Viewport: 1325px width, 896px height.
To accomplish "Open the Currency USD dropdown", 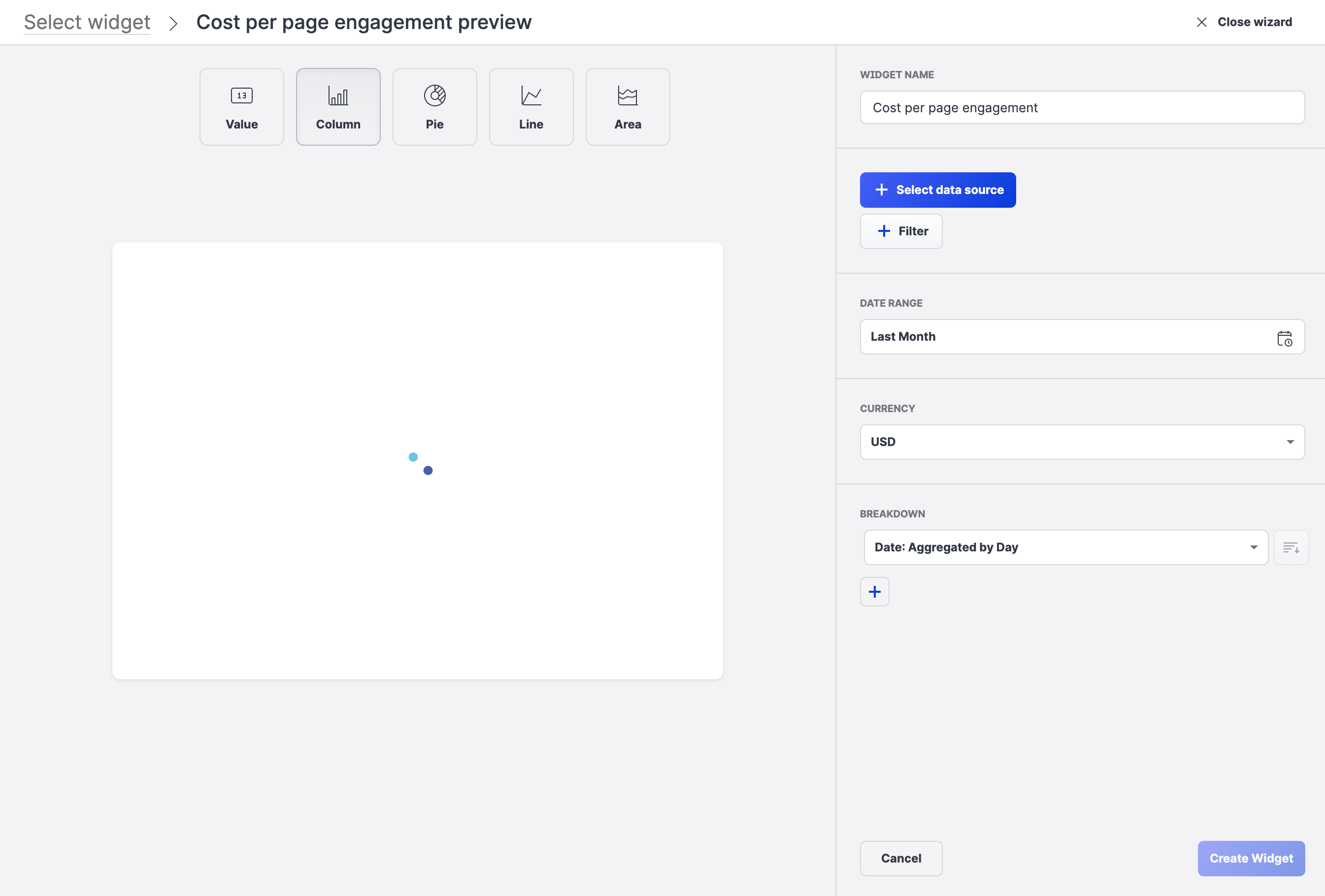I will (x=1082, y=442).
